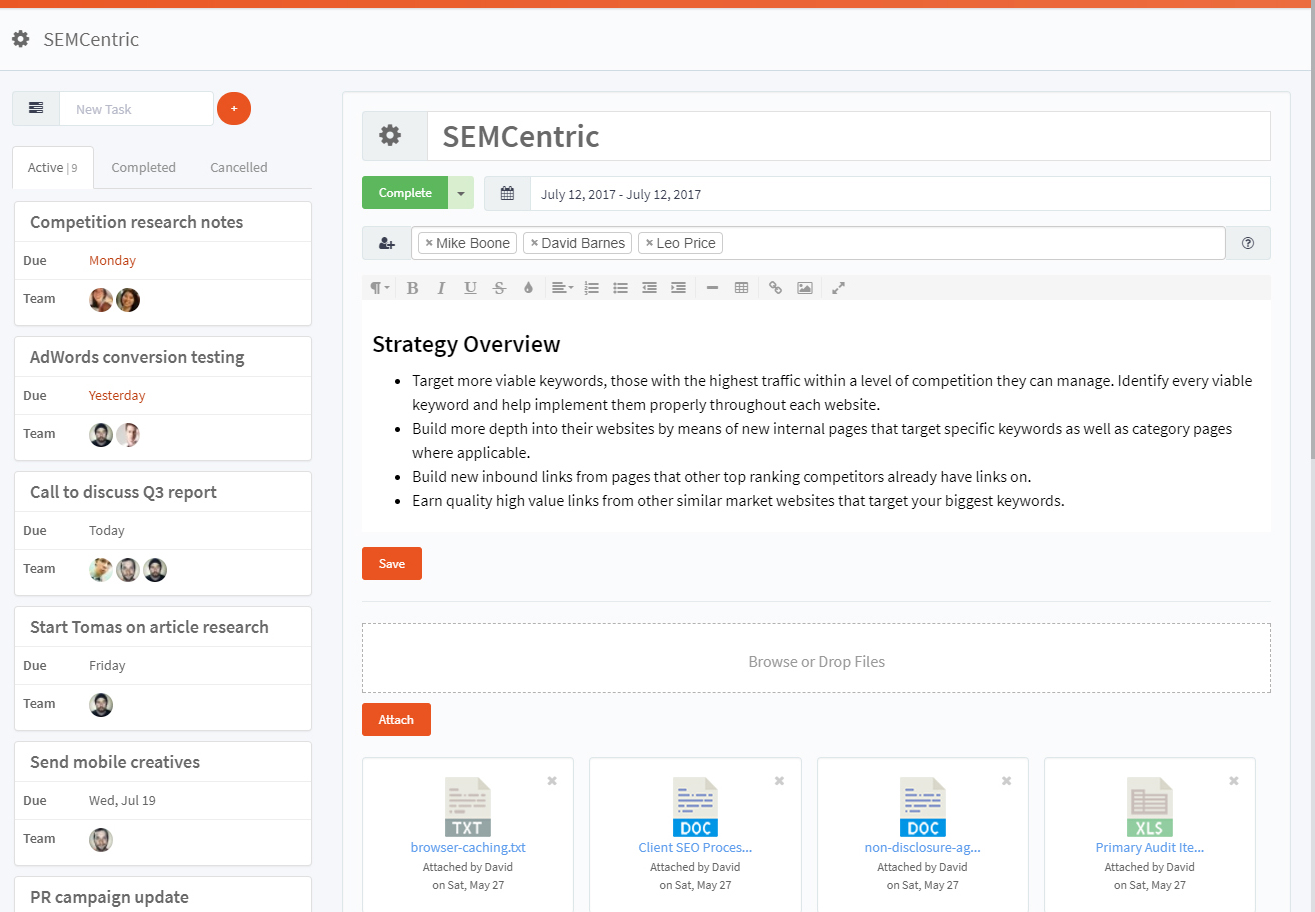Click the New Task input field
This screenshot has height=912, width=1315.
click(x=137, y=109)
